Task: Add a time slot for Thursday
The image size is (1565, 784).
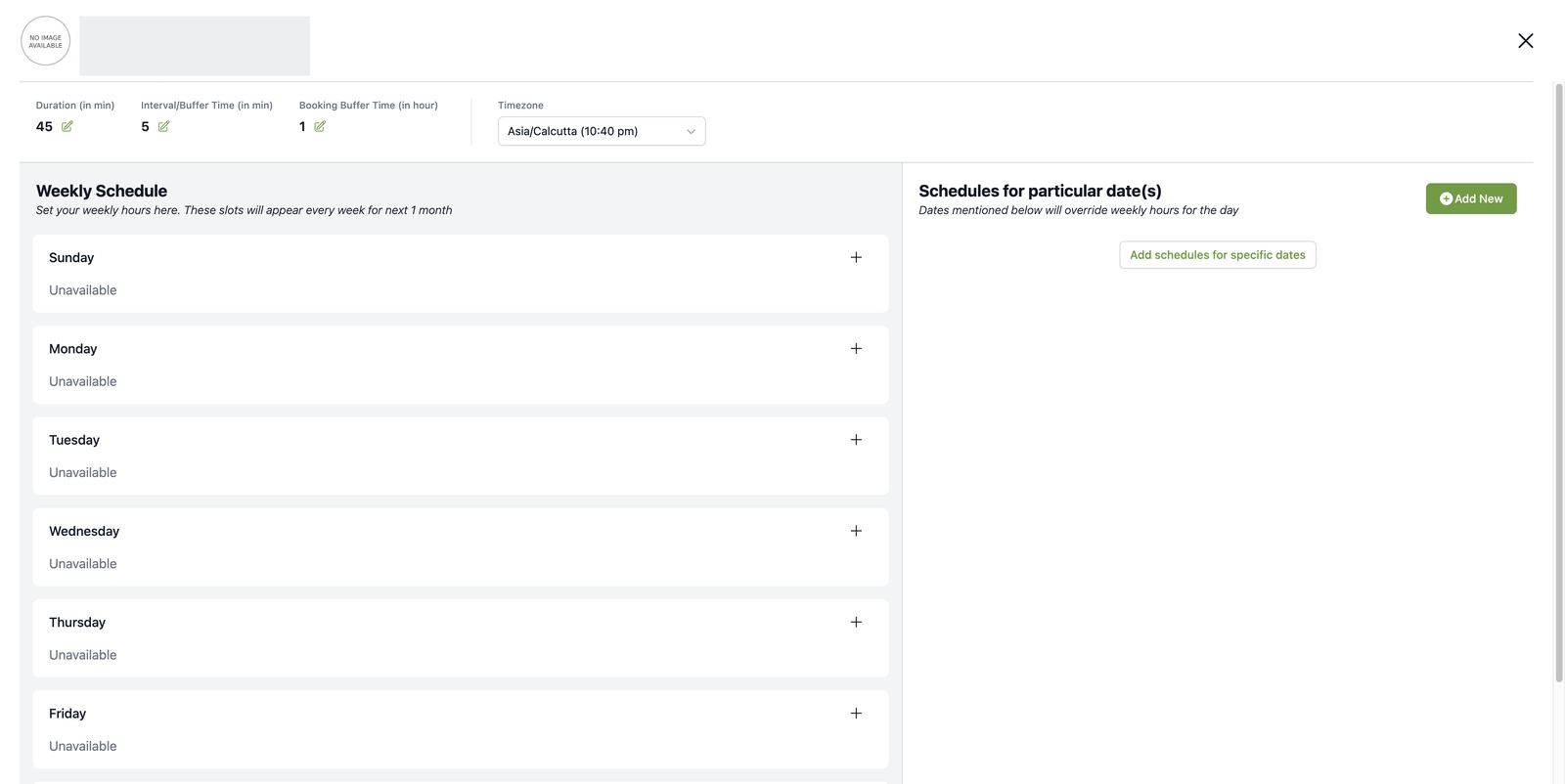Action: tap(856, 622)
